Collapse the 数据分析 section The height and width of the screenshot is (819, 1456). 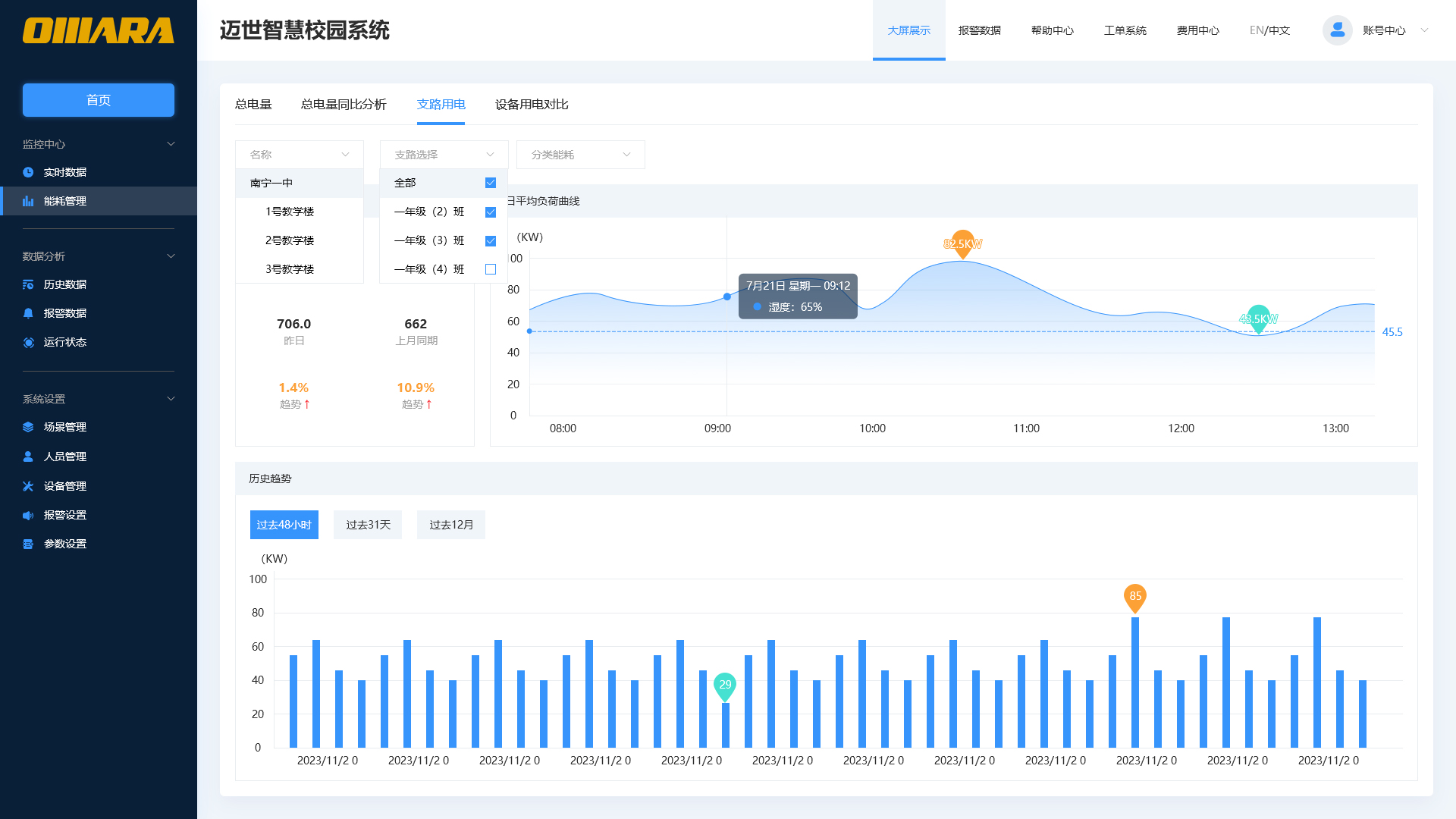(171, 256)
